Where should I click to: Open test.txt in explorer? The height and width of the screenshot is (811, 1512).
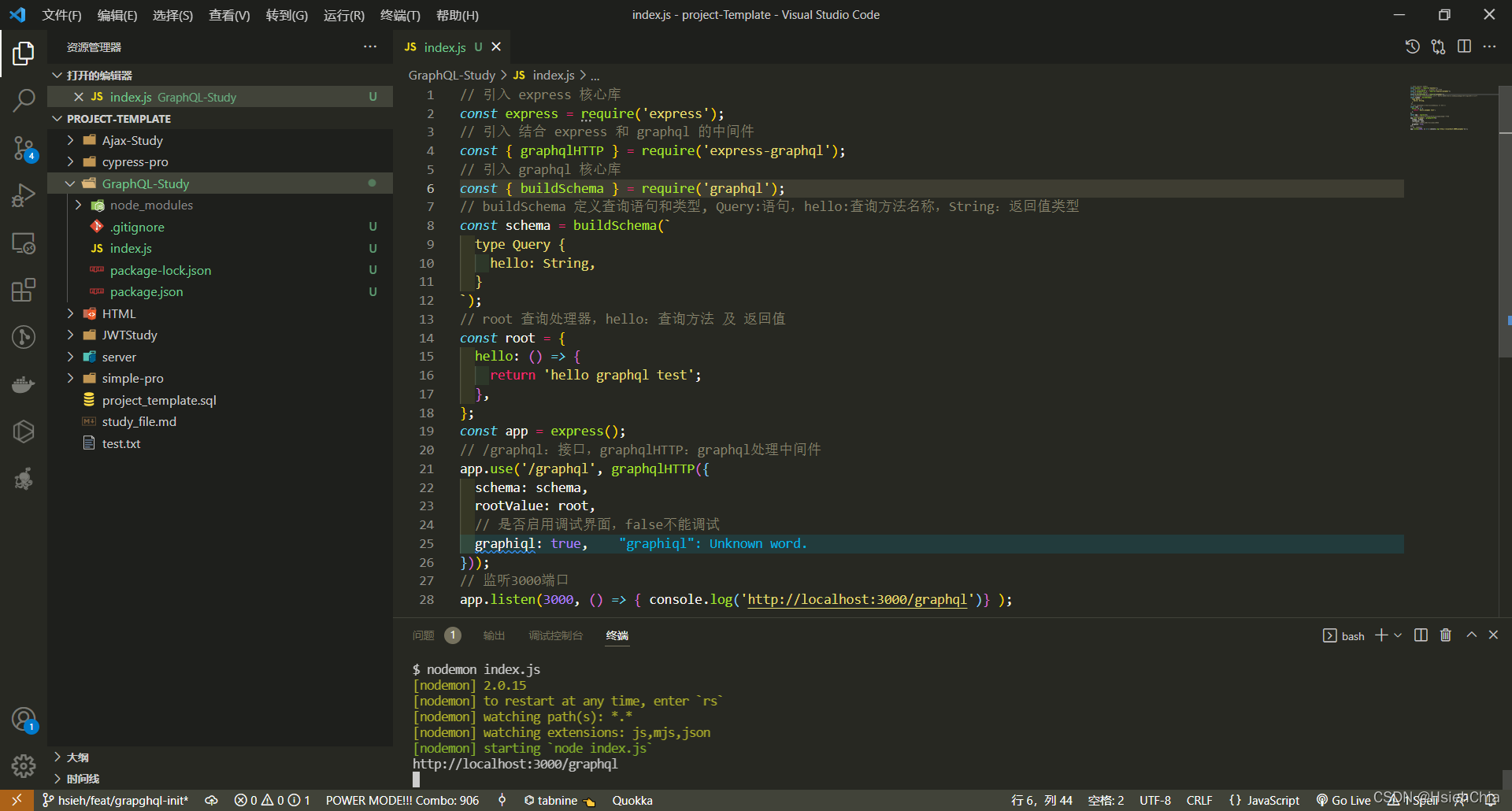[220, 443]
